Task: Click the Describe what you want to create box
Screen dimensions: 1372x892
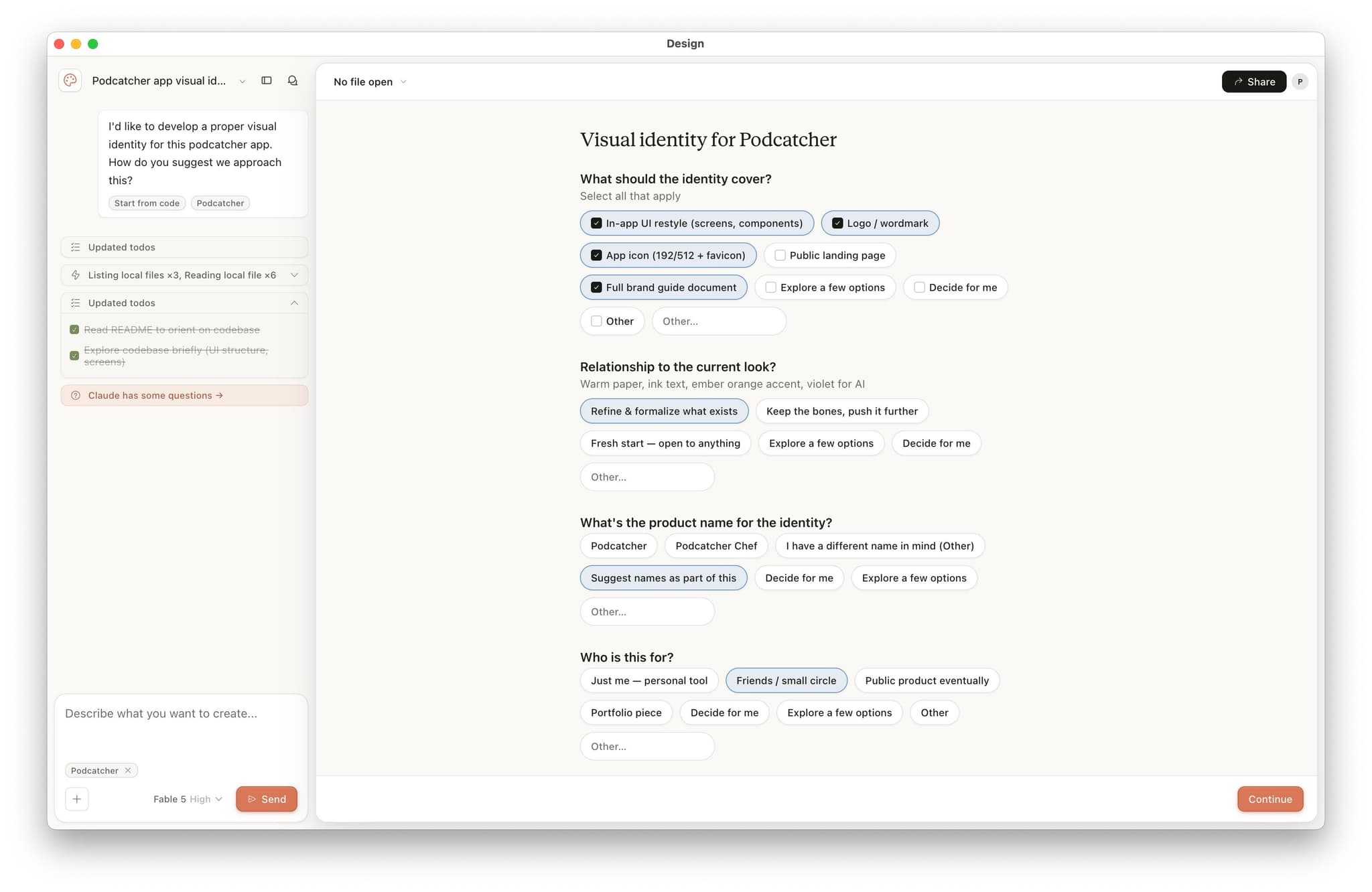Action: [x=181, y=727]
